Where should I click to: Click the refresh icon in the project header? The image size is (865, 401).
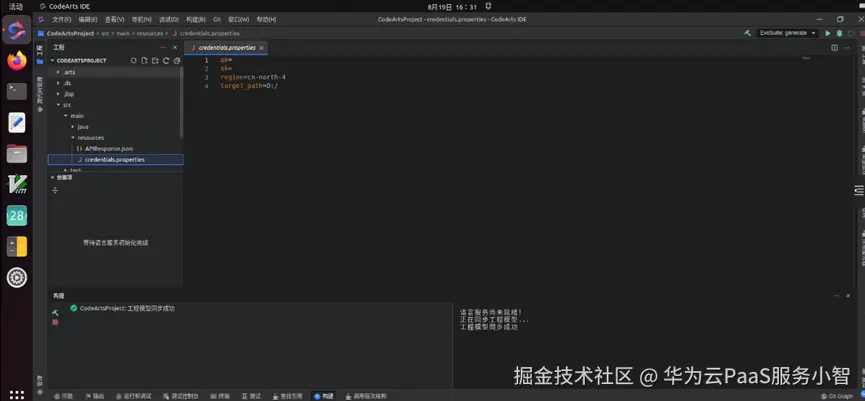[x=166, y=61]
